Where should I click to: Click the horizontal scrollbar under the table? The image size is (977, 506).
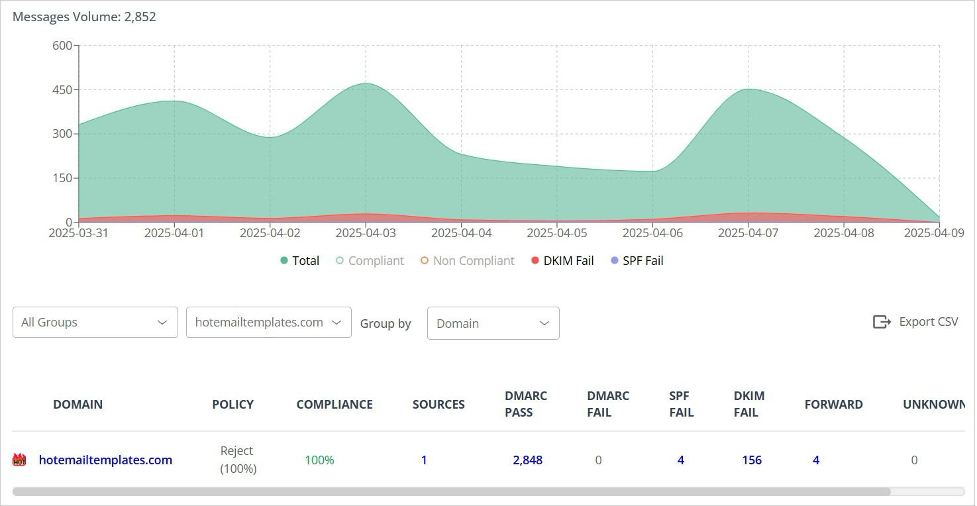450,492
